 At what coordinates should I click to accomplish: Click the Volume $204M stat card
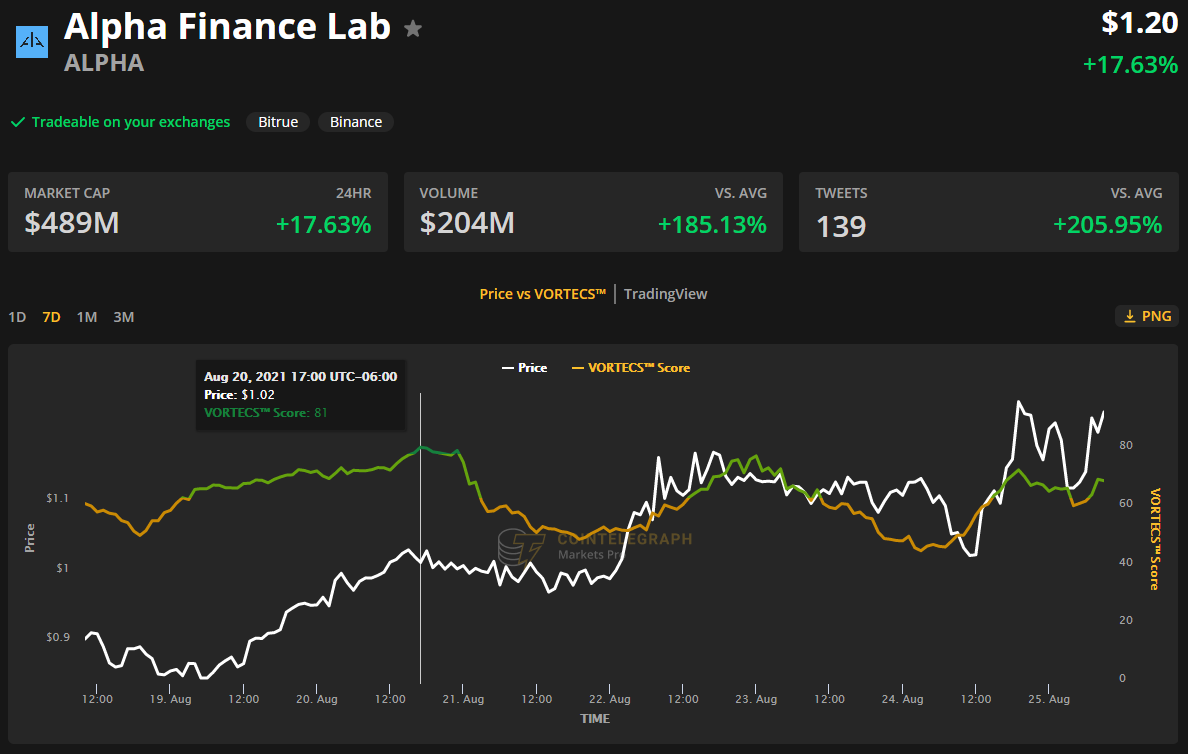[x=593, y=212]
